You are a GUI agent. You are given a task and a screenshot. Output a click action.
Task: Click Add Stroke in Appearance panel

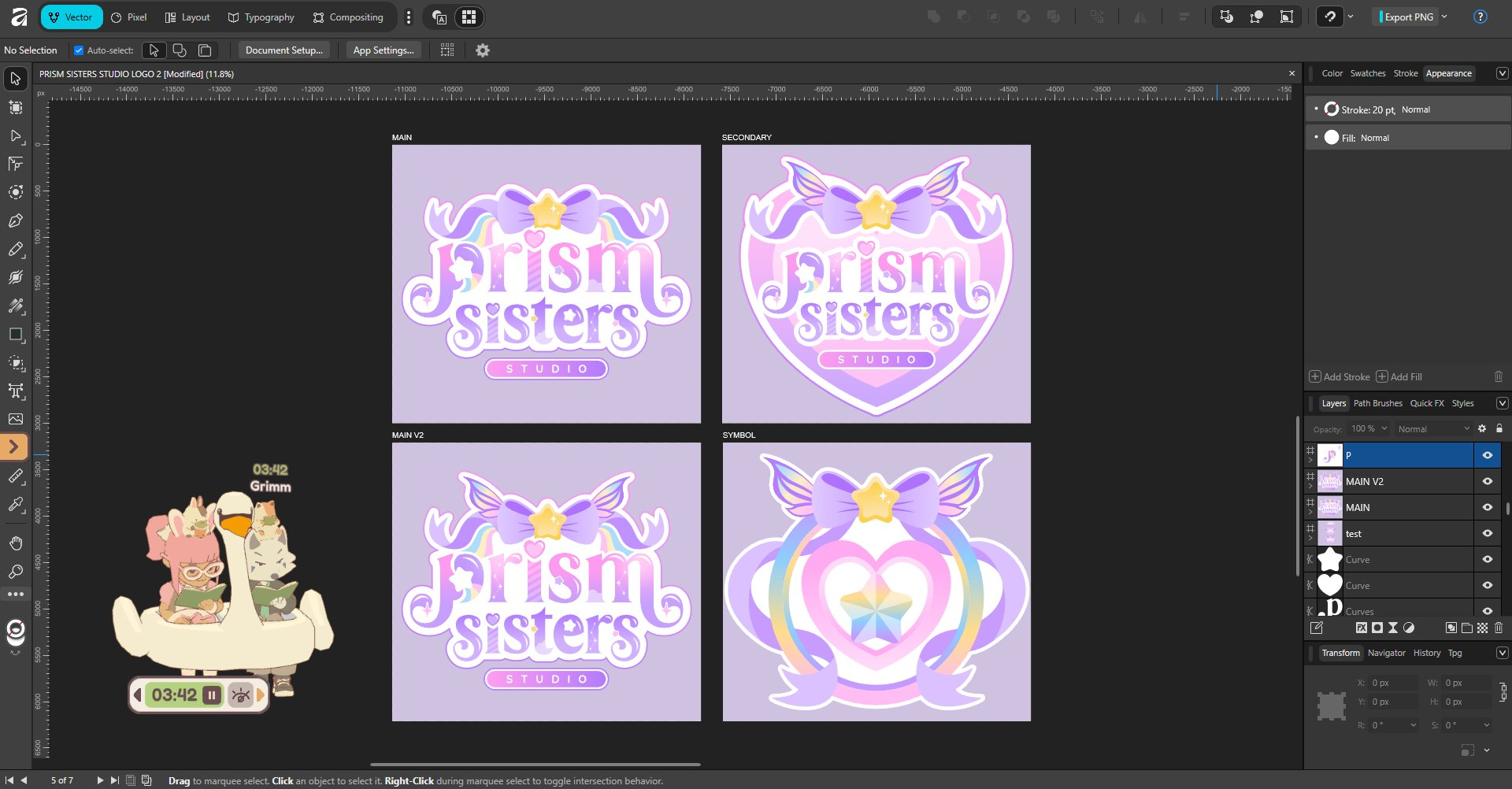pyautogui.click(x=1340, y=377)
